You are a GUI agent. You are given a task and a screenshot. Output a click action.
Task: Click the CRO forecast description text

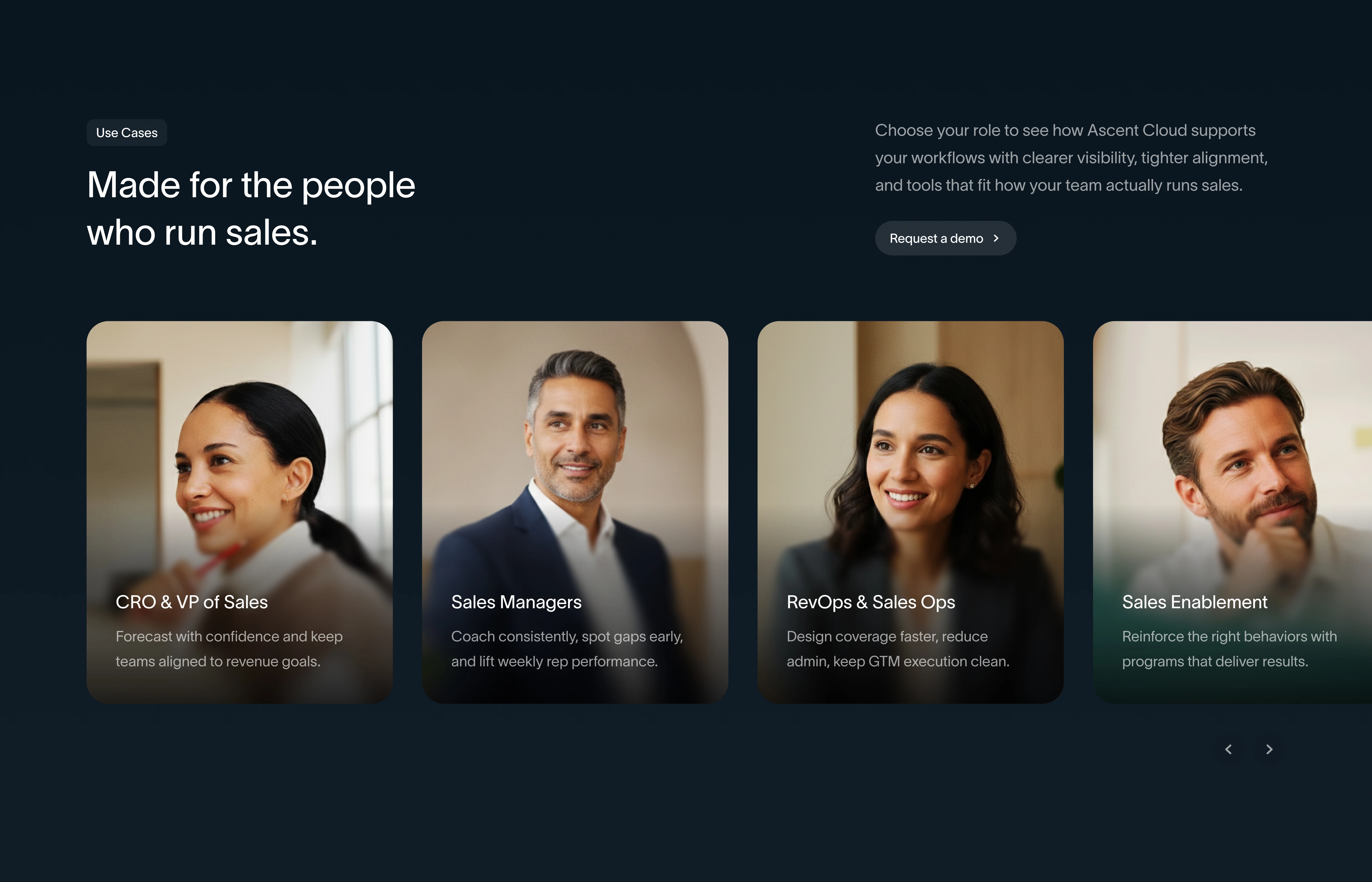pos(229,648)
